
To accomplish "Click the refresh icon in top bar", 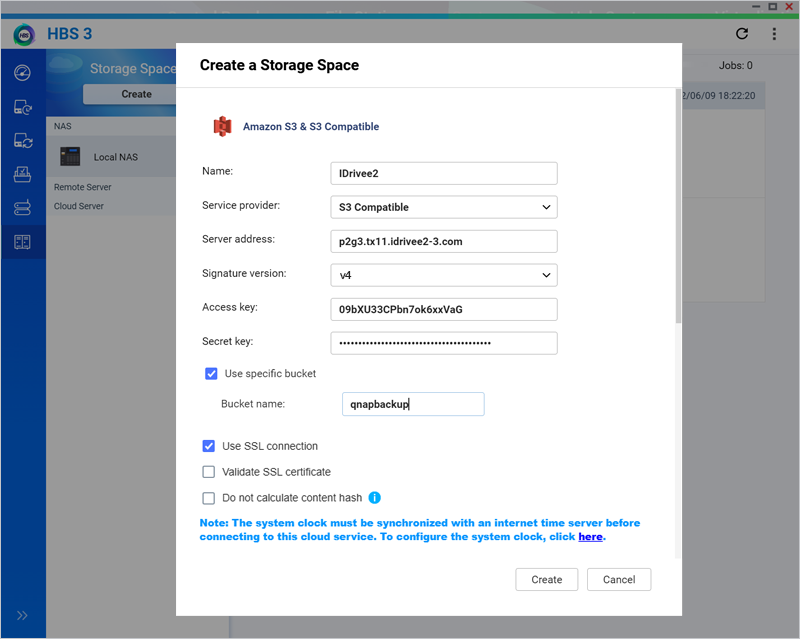I will (x=742, y=34).
